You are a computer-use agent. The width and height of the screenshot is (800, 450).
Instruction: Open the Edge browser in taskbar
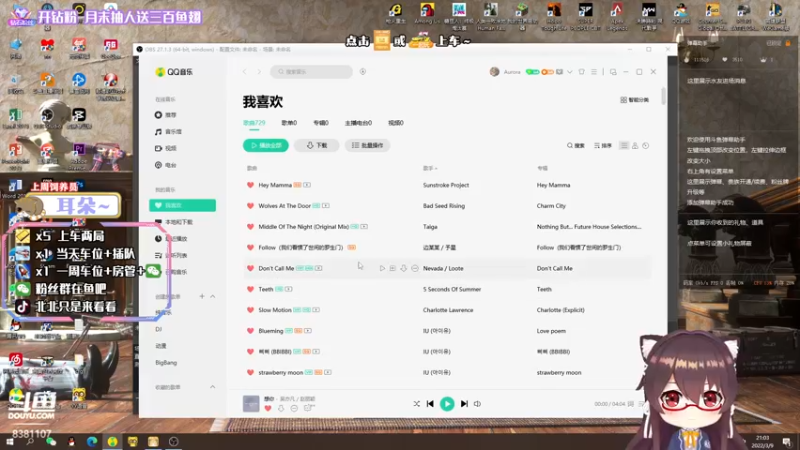tap(92, 441)
